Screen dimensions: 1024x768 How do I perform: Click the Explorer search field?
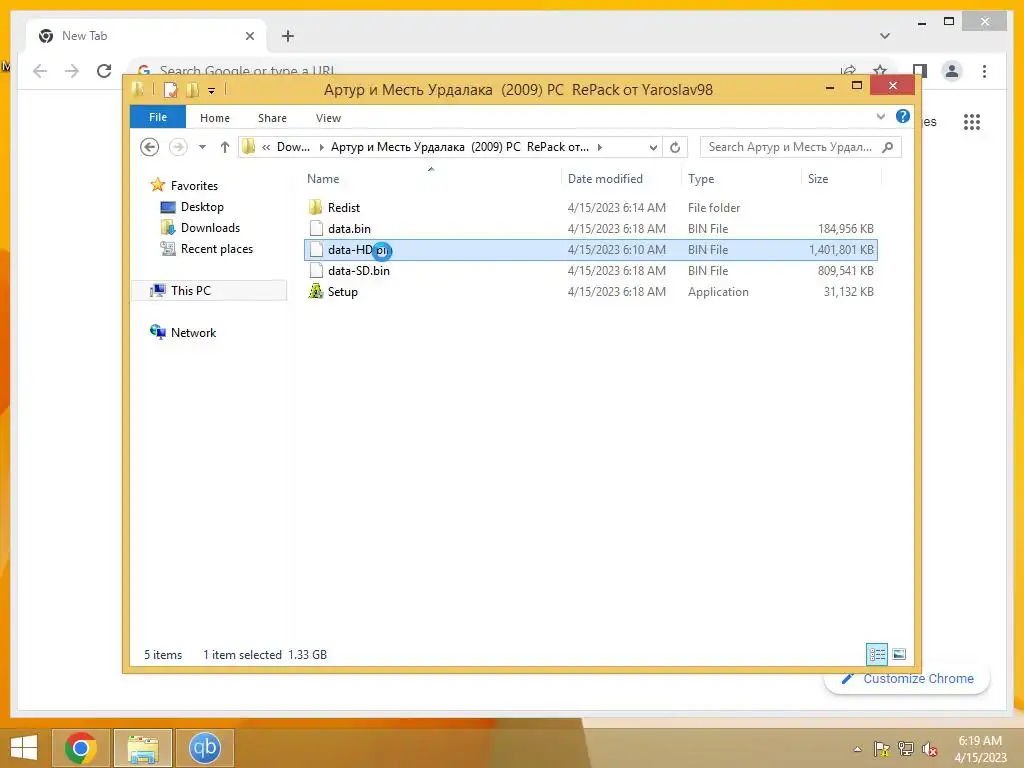[790, 147]
